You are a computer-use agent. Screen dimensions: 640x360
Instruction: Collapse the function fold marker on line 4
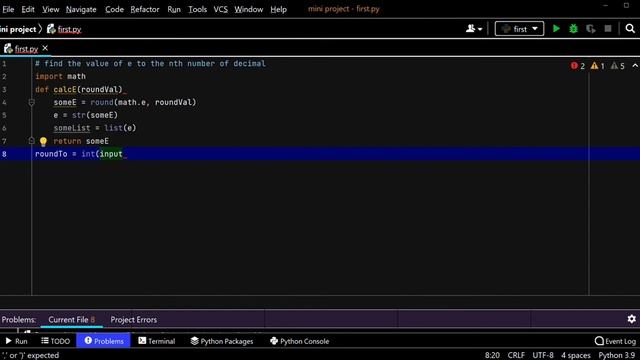click(x=31, y=102)
